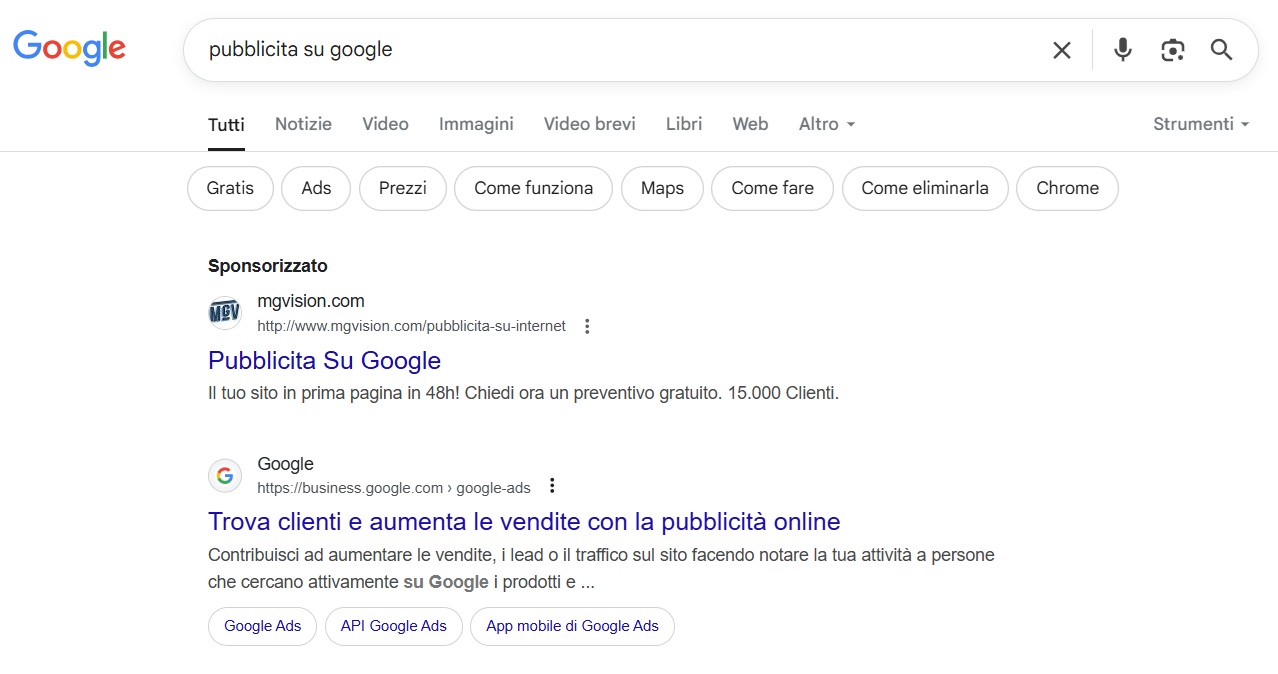
Task: Expand the Strumenti dropdown
Action: pos(1201,124)
